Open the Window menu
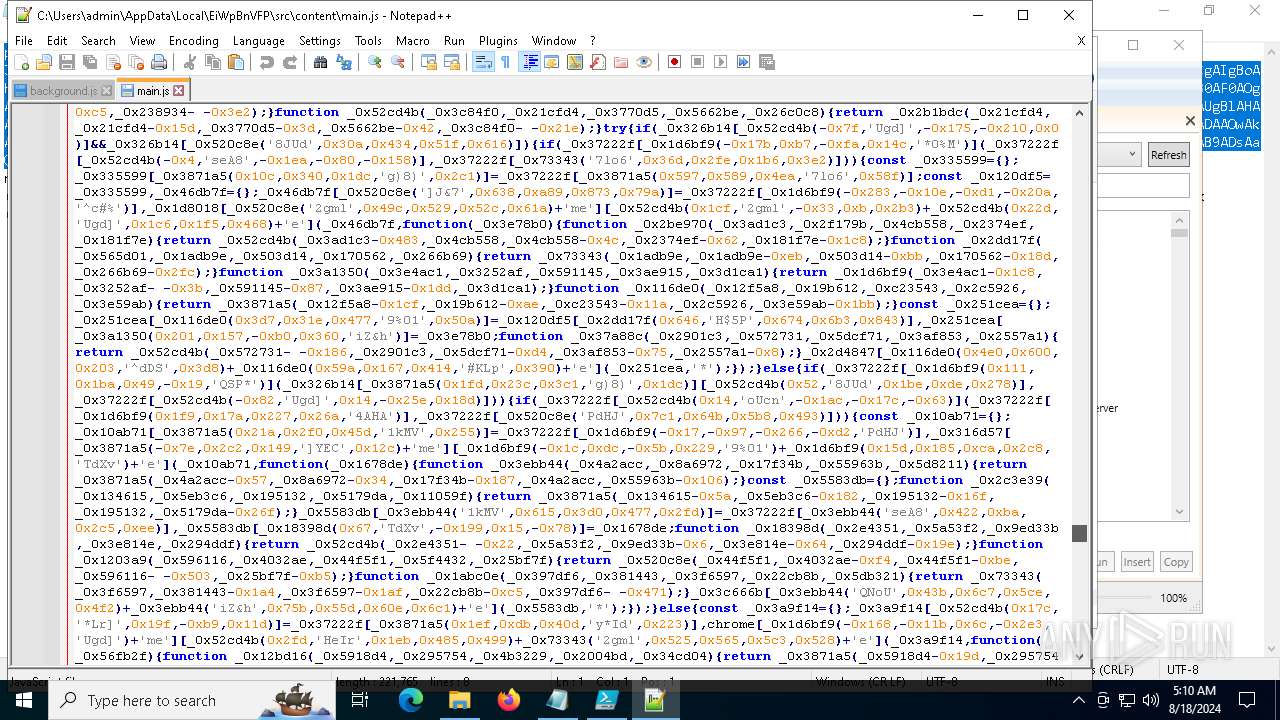Image resolution: width=1280 pixels, height=720 pixels. (554, 41)
